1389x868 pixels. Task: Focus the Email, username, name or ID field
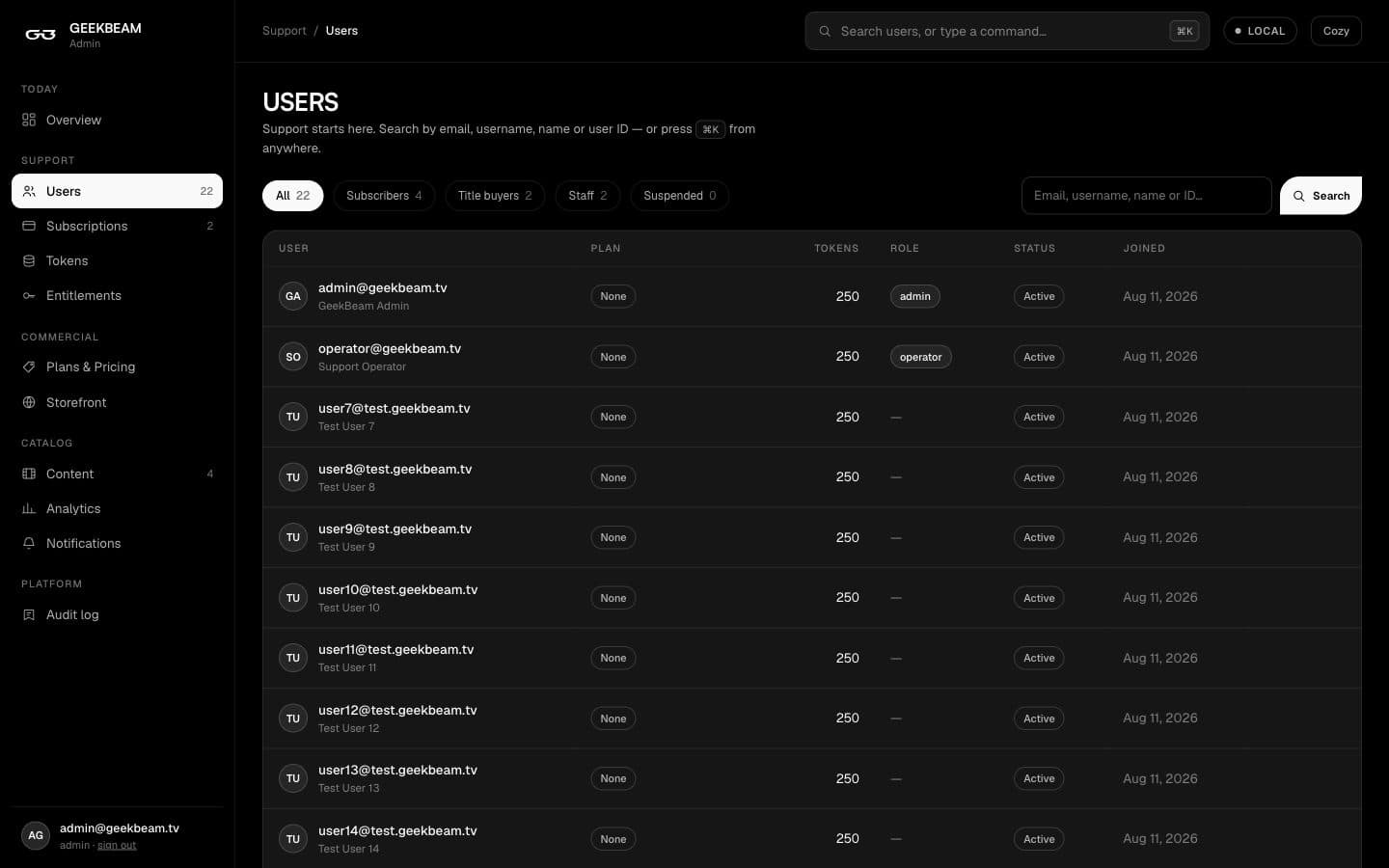[1146, 196]
